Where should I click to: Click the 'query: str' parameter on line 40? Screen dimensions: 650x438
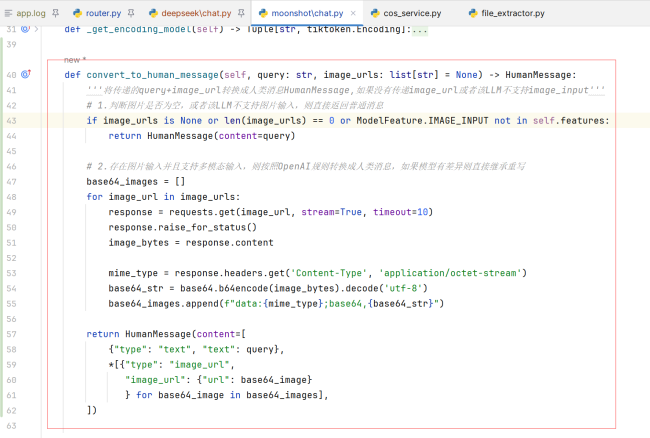point(284,75)
